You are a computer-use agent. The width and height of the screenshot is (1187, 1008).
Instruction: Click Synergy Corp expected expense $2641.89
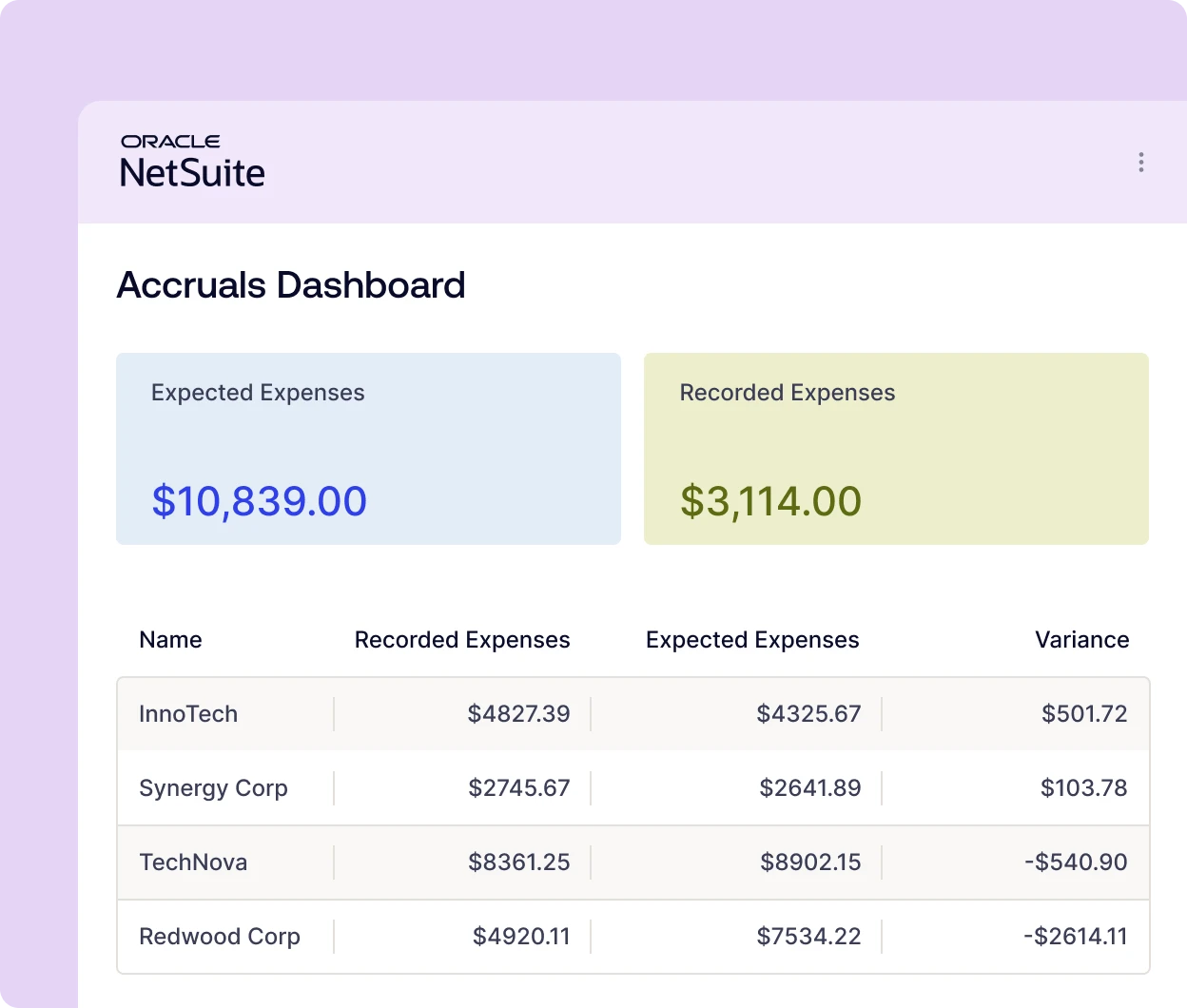(x=809, y=788)
